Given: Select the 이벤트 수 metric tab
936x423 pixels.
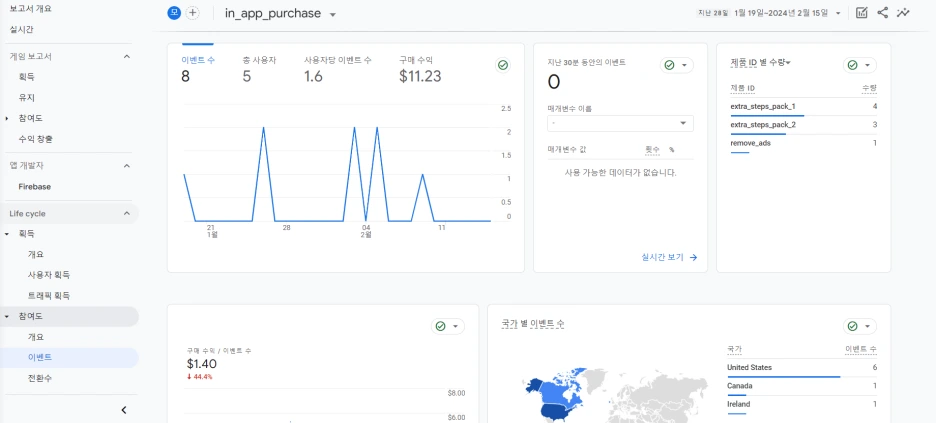Looking at the screenshot, I should coord(198,68).
